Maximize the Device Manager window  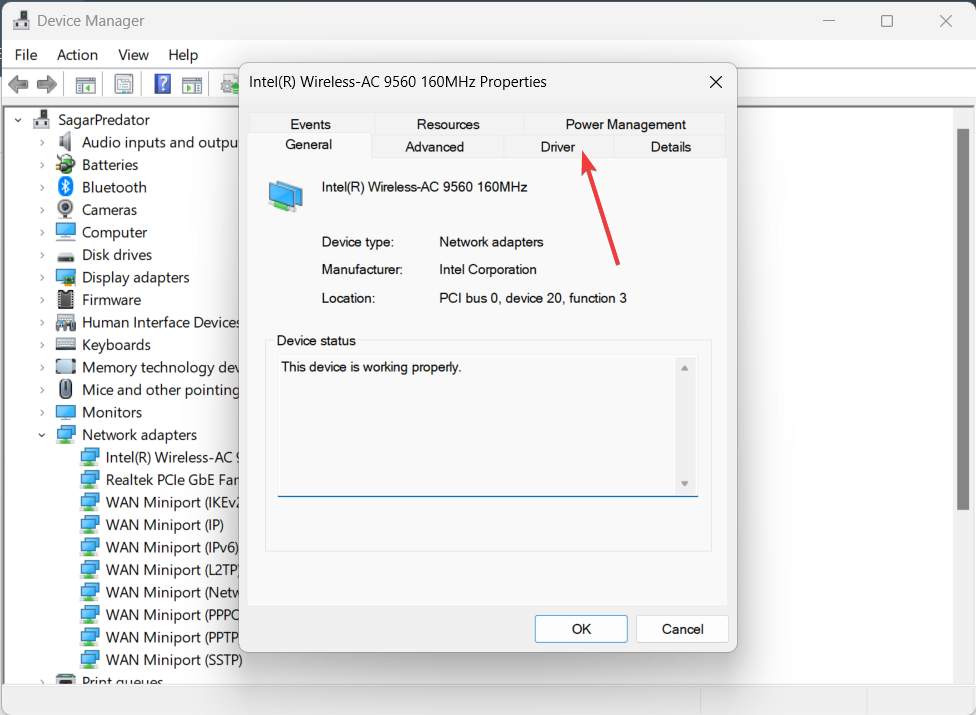click(887, 21)
